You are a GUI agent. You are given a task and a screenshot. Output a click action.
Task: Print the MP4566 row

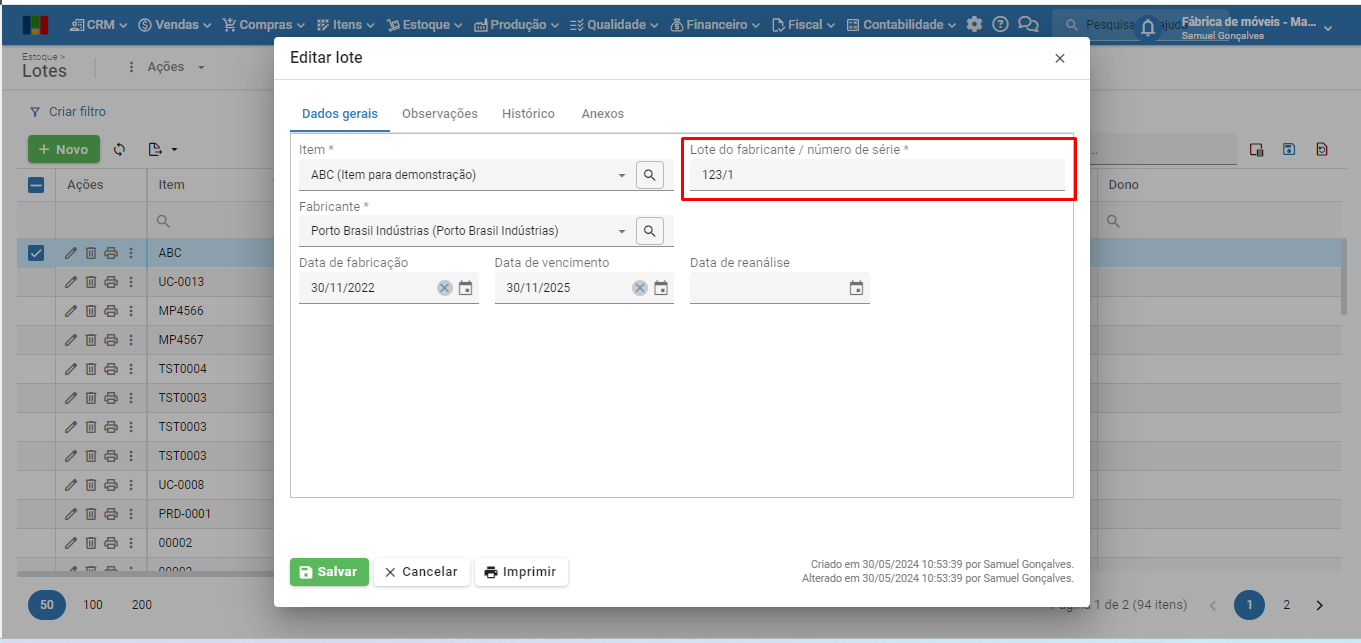[x=111, y=311]
